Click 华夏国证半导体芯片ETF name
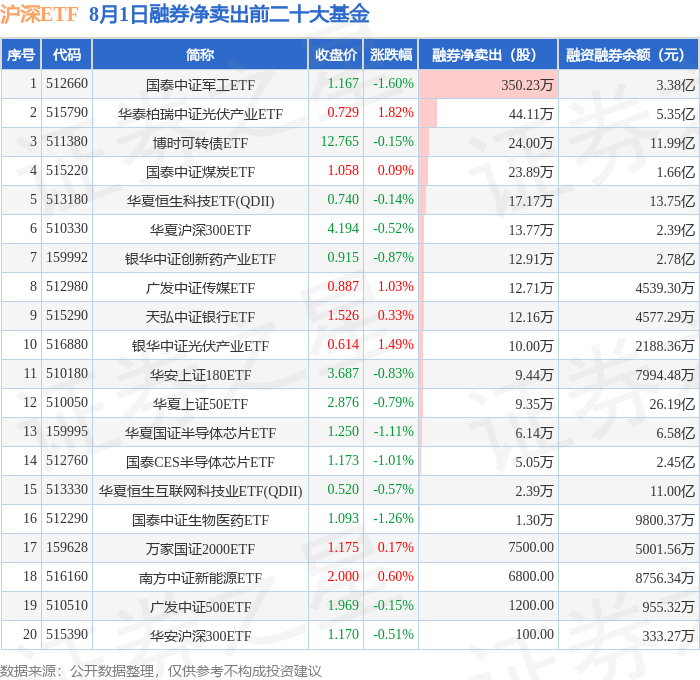Image resolution: width=700 pixels, height=680 pixels. tap(200, 433)
